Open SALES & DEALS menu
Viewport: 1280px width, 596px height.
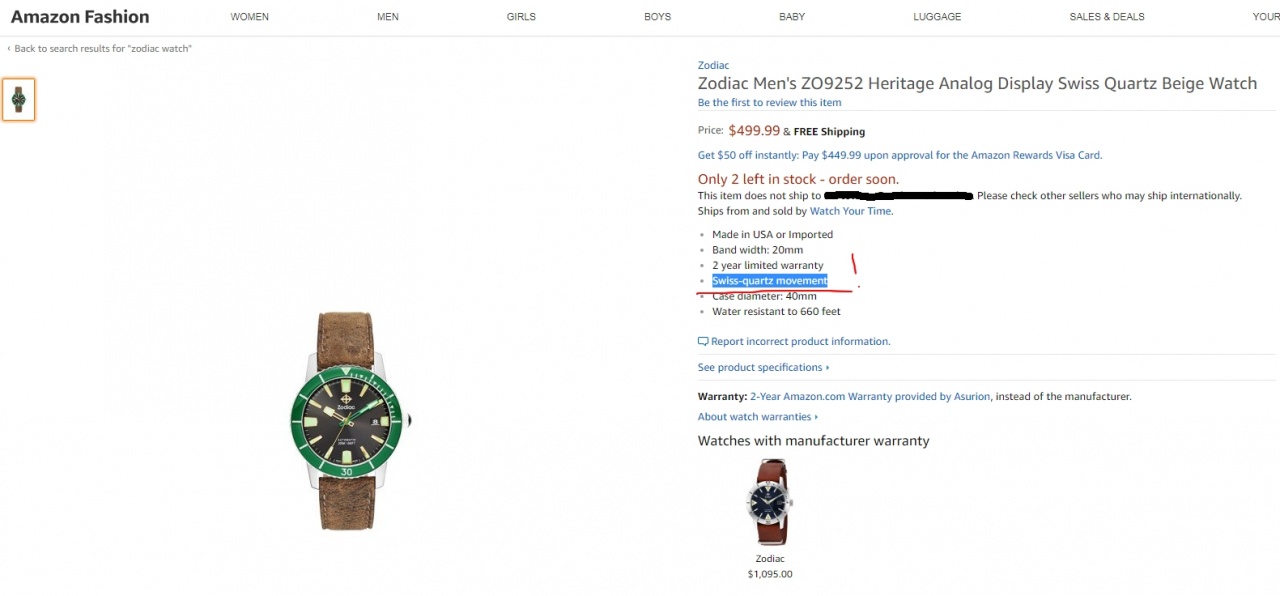[x=1106, y=17]
